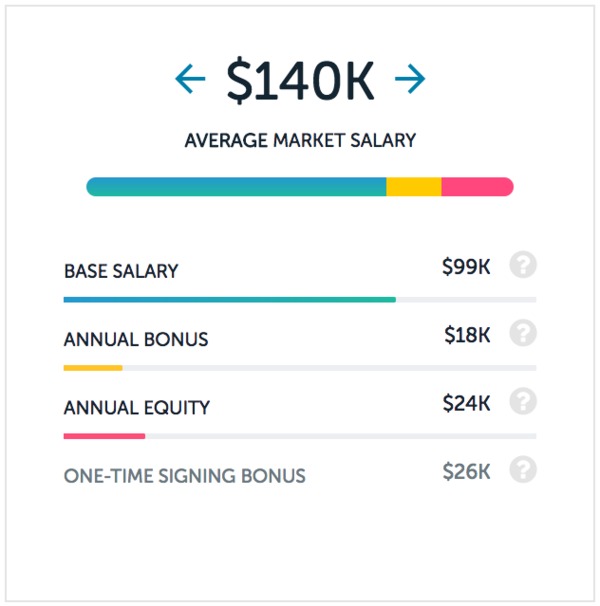Click the pink Annual Equity progress bar
This screenshot has width=600, height=606.
point(104,436)
